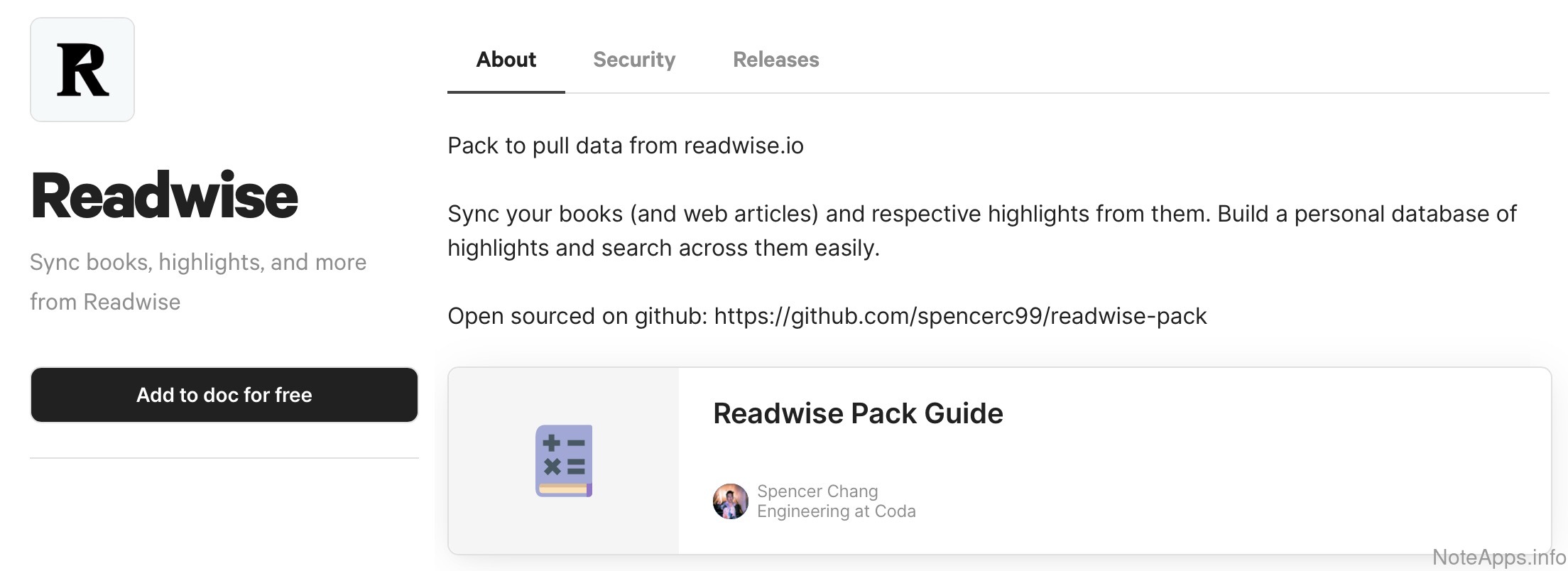Click the author name Spencer Chang
This screenshot has width=1568, height=571.
tap(817, 491)
